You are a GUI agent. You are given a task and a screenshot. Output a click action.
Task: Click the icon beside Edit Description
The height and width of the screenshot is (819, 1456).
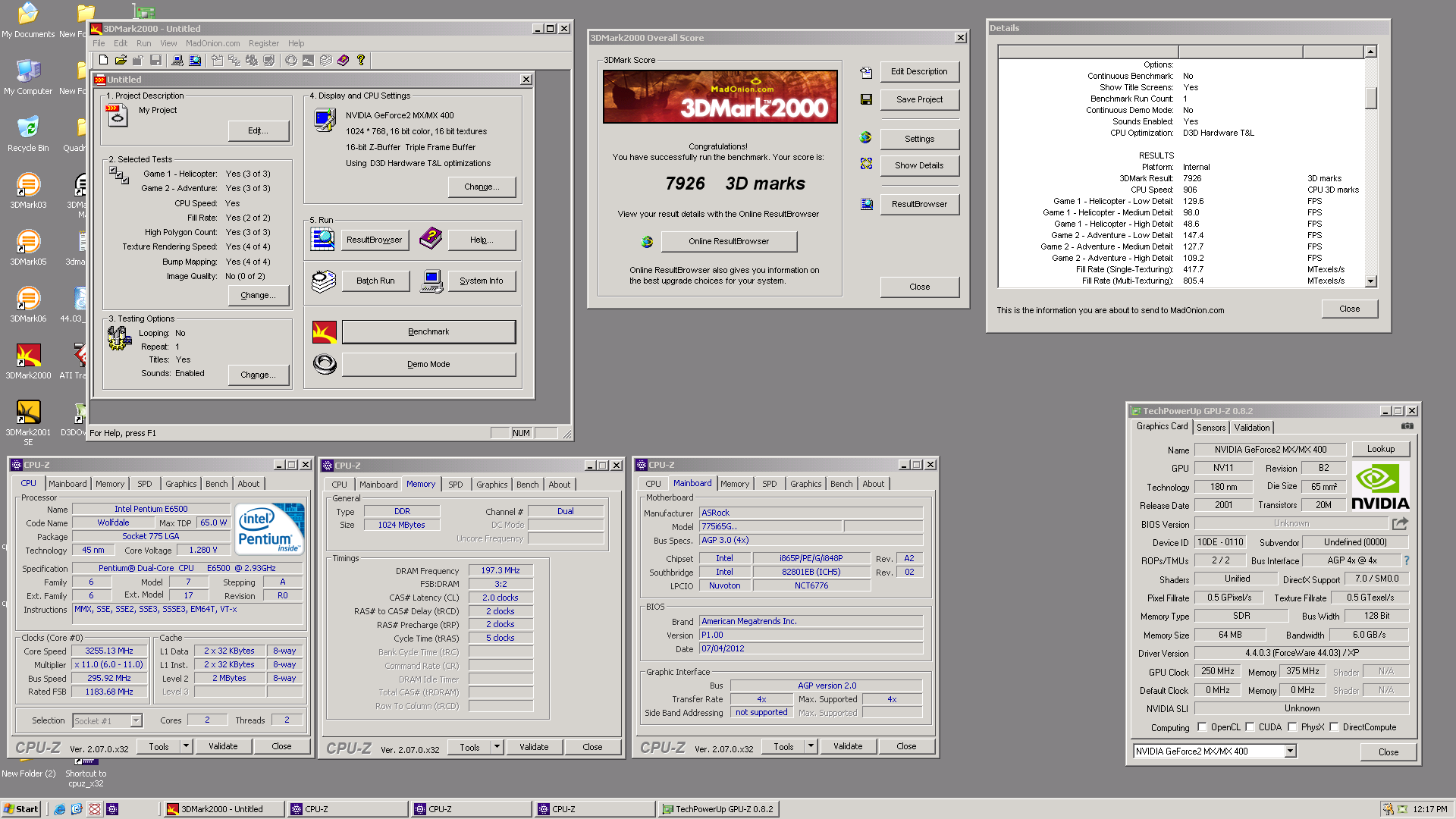pyautogui.click(x=866, y=72)
